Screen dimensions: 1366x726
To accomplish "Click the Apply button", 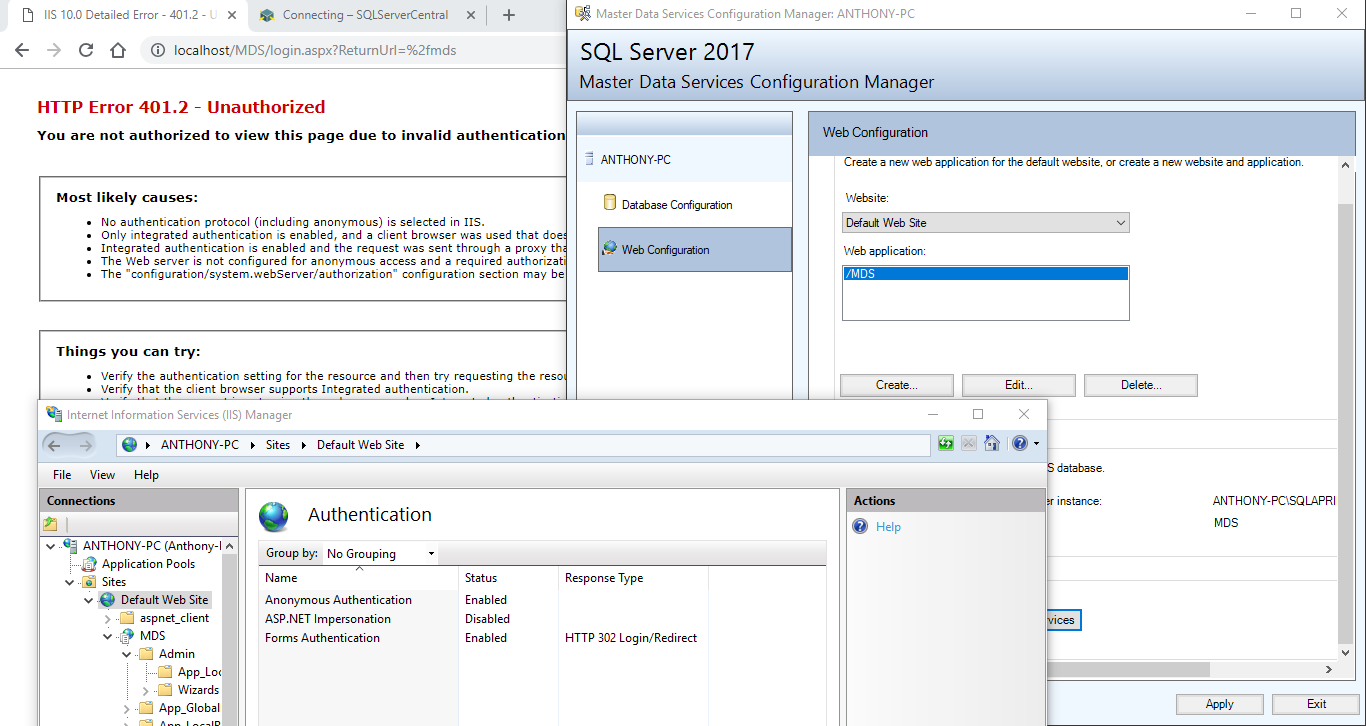I will pyautogui.click(x=1219, y=704).
